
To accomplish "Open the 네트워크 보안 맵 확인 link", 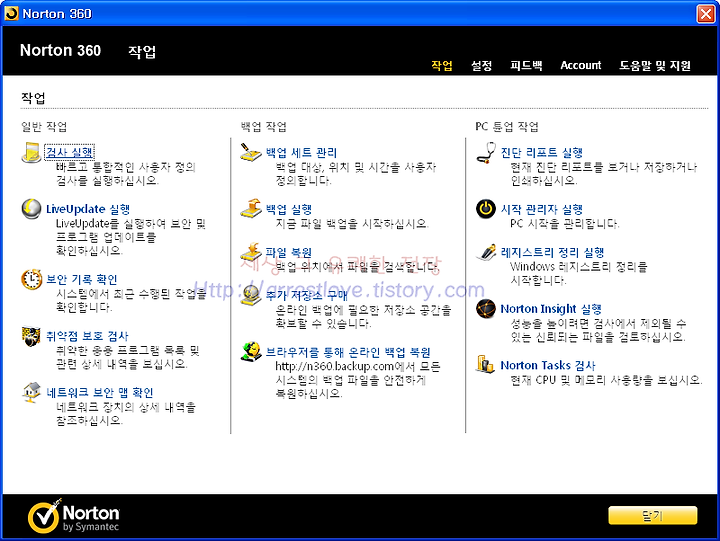I will (100, 393).
